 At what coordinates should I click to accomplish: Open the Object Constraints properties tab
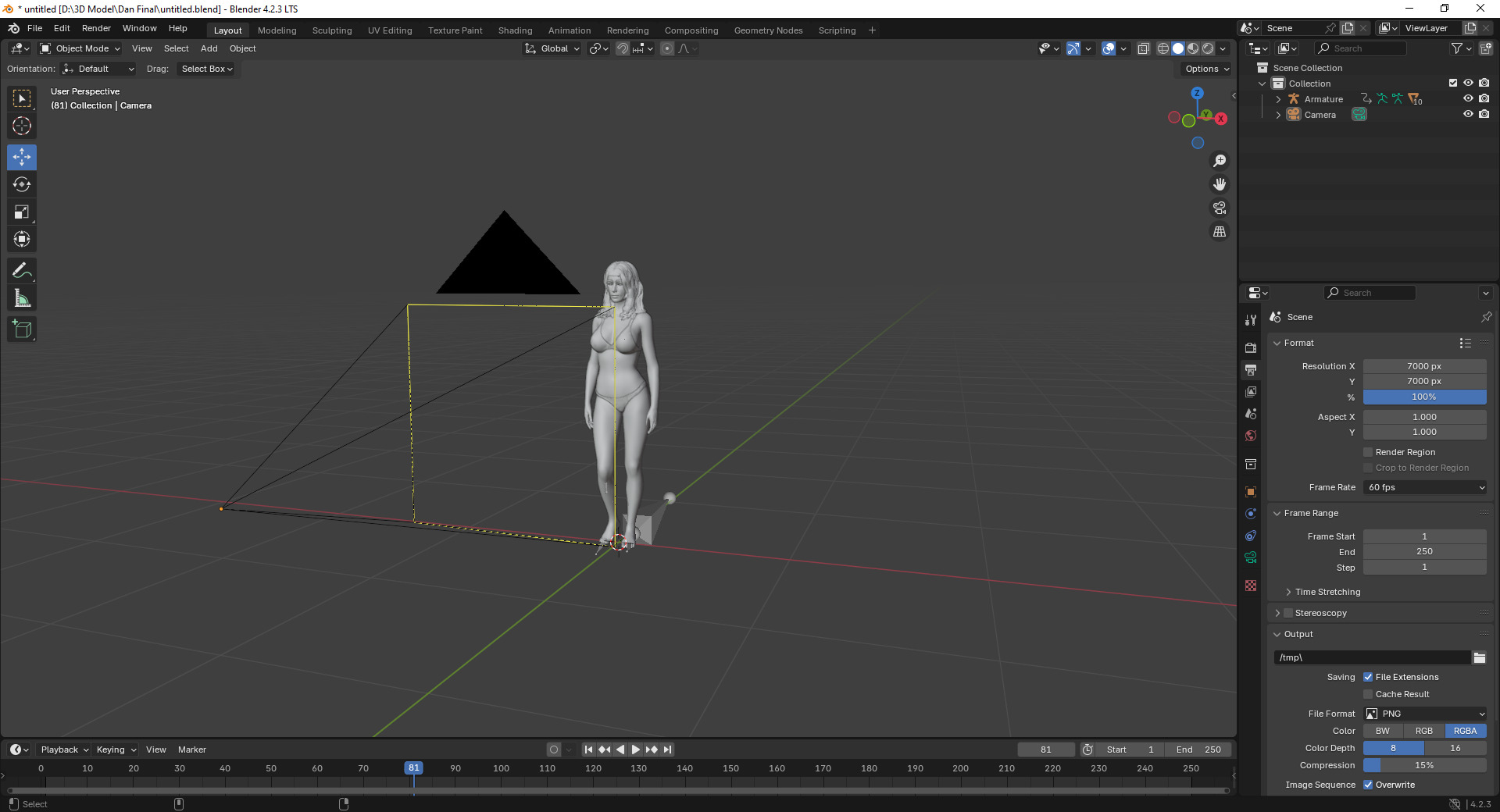(1251, 536)
